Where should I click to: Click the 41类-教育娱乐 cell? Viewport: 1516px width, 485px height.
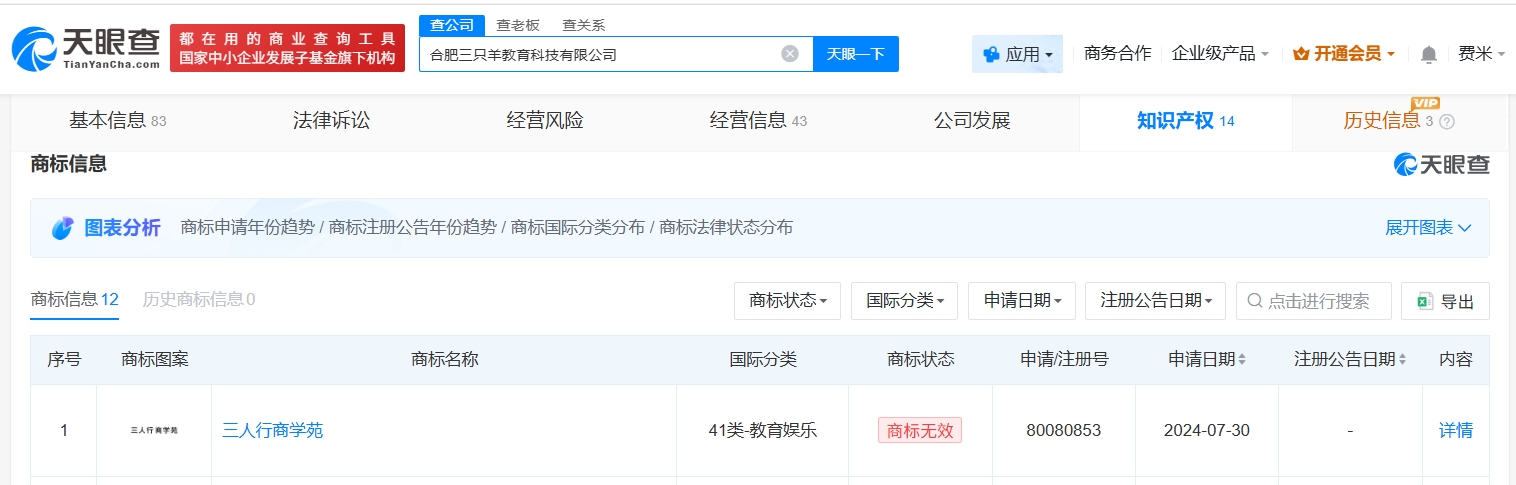(x=762, y=431)
